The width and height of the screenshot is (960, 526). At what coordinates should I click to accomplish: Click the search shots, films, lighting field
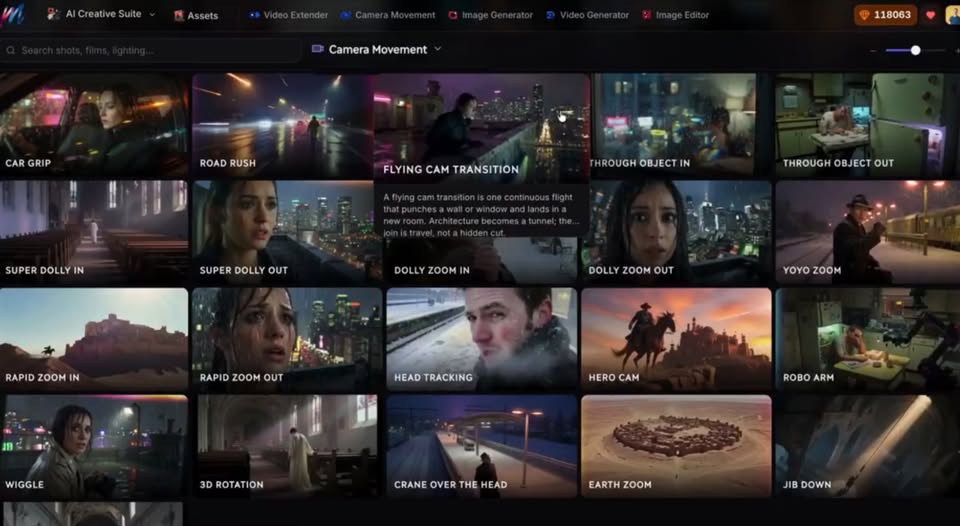point(151,50)
